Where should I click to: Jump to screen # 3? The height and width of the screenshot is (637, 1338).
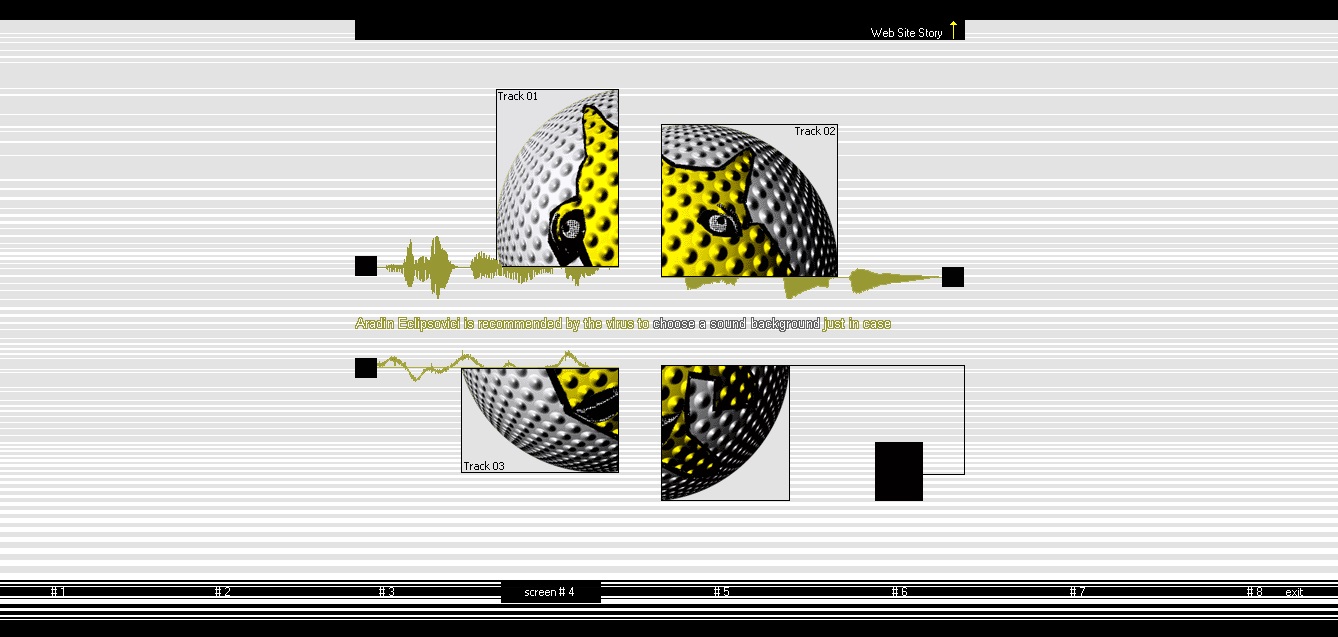(386, 592)
